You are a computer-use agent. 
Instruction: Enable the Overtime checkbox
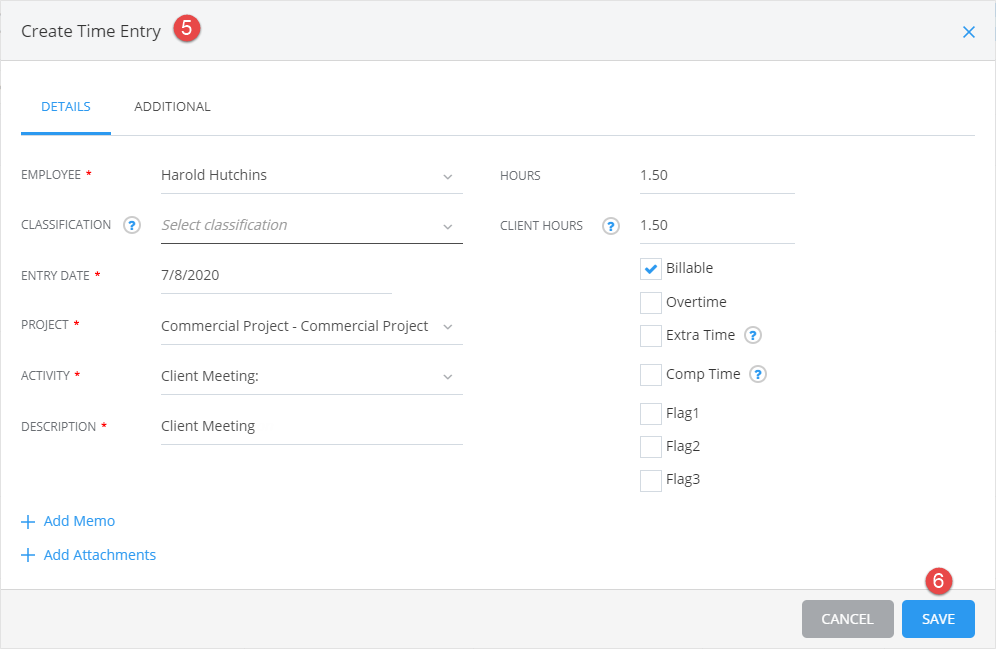(650, 302)
